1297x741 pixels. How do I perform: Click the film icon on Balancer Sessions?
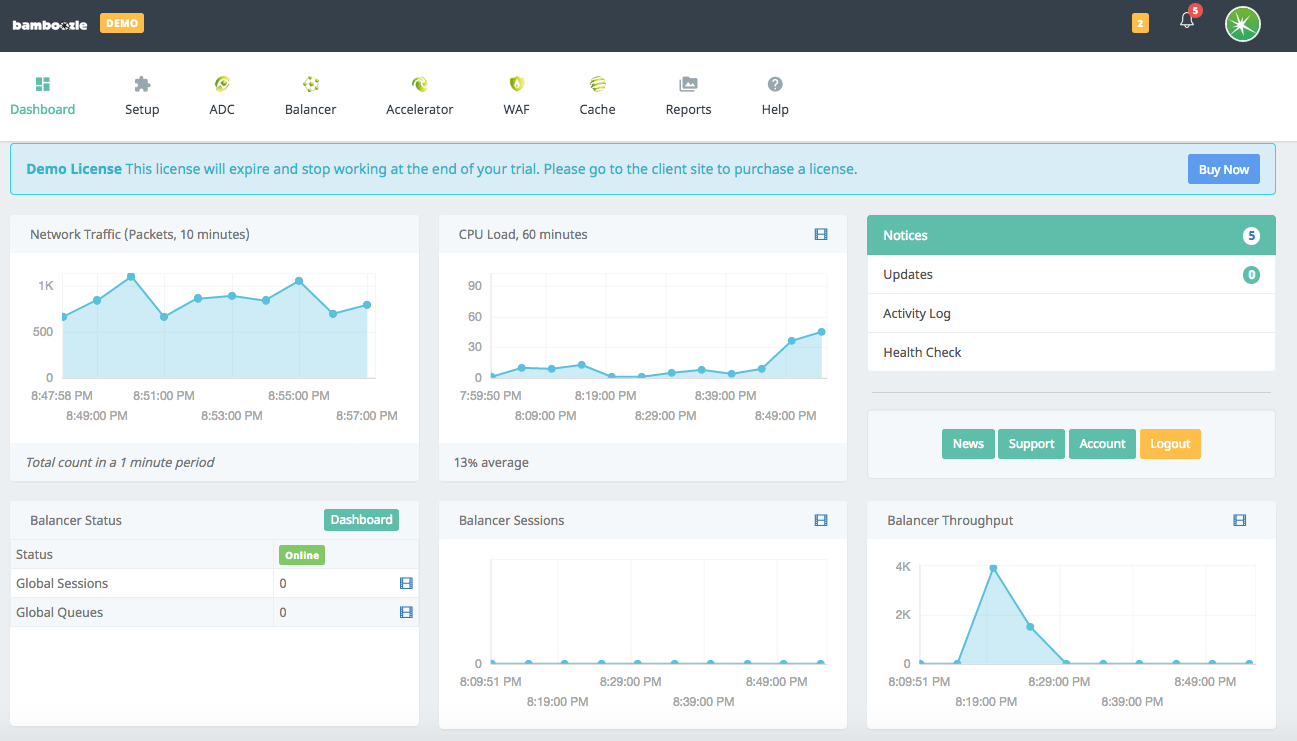821,521
